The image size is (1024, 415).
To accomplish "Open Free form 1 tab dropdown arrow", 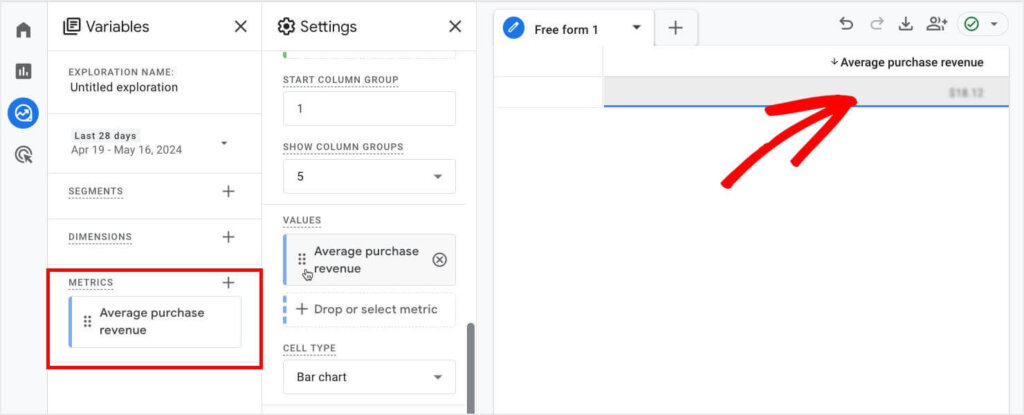I will (636, 28).
